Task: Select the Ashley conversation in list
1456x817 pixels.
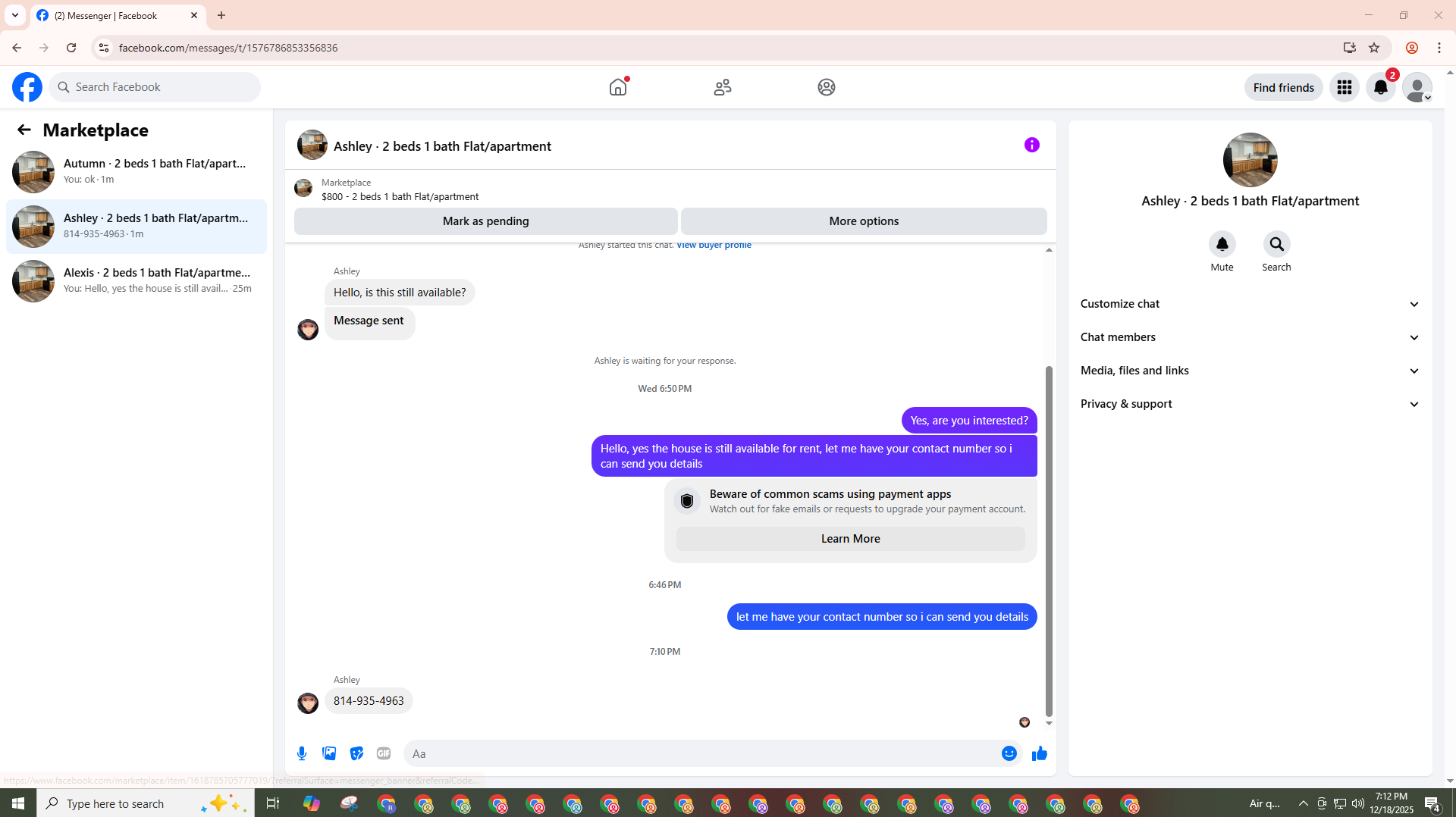Action: (136, 226)
